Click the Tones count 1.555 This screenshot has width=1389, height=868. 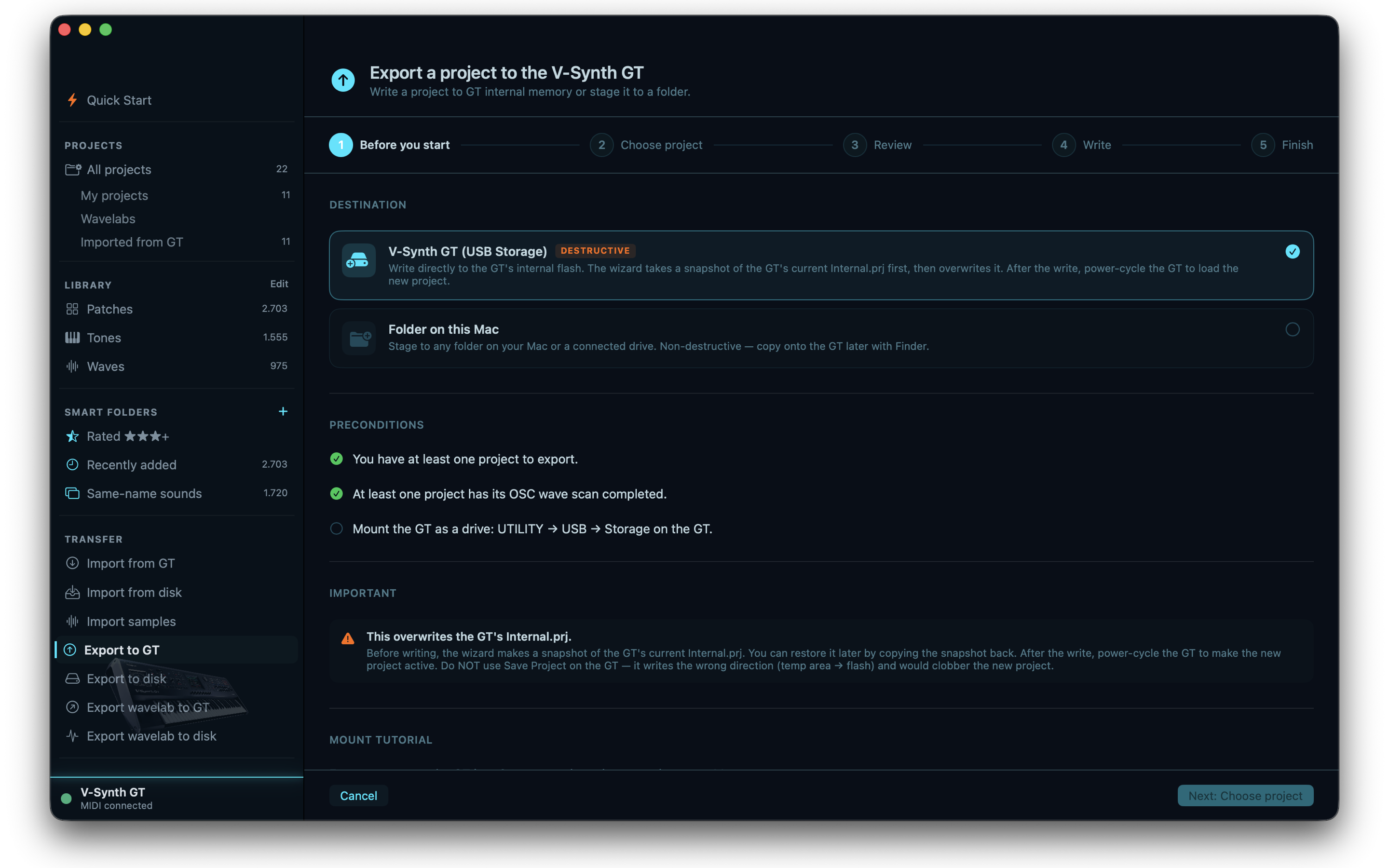pos(275,338)
